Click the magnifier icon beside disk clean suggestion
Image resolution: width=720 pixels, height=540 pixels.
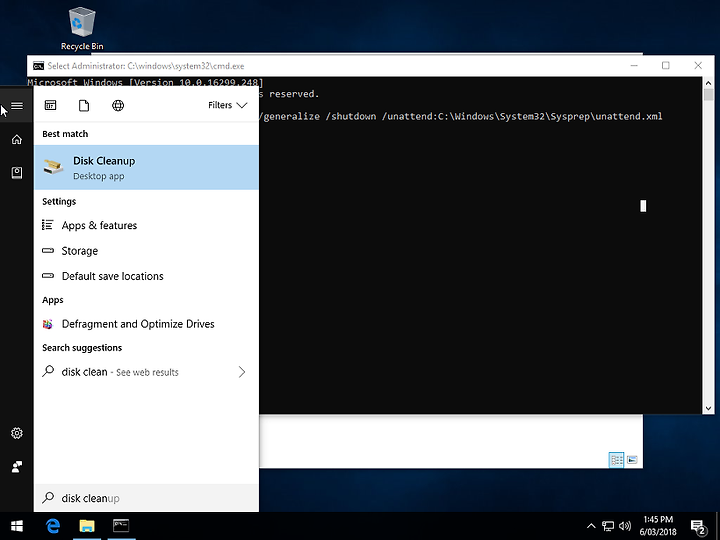click(x=48, y=371)
